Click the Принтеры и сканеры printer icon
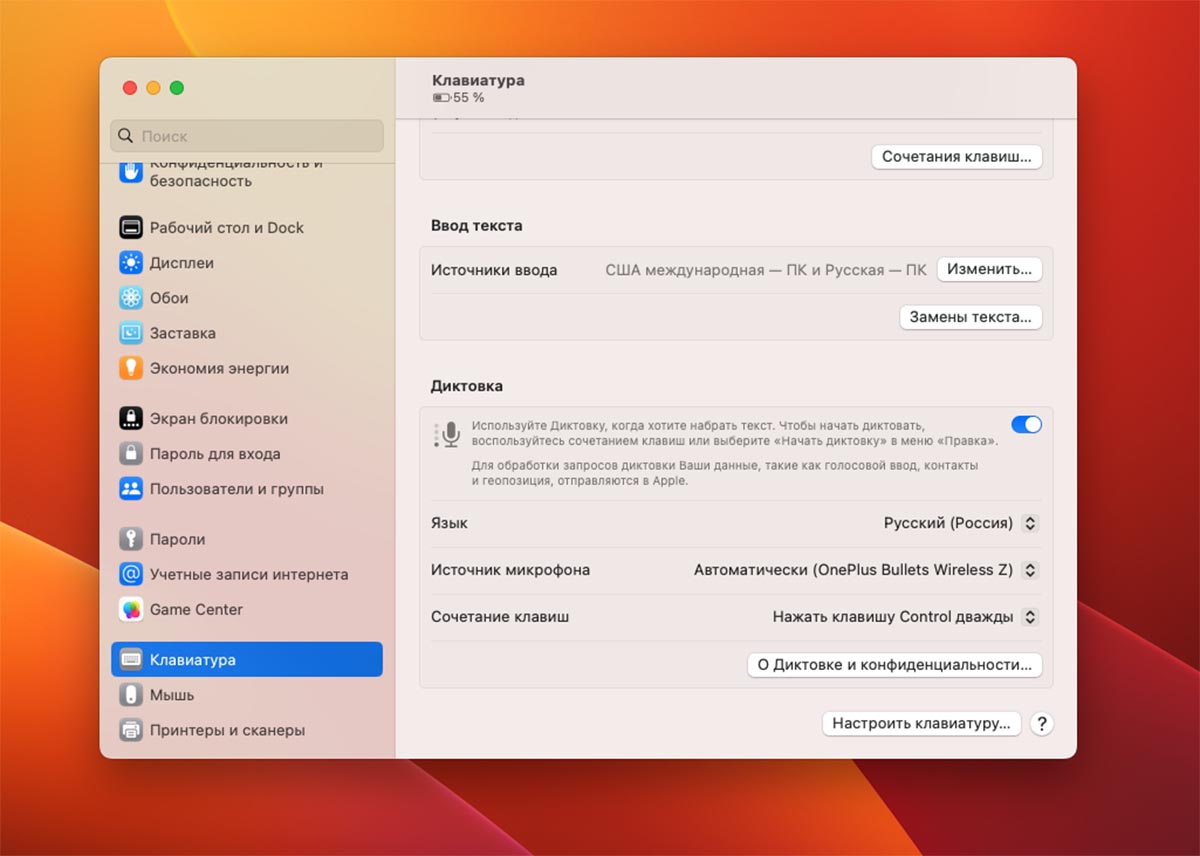Screen dimensions: 1200x856 coord(131,730)
